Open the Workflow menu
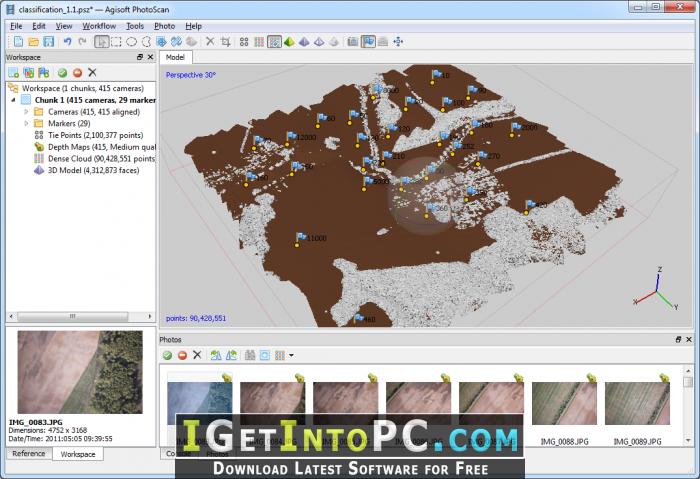This screenshot has height=479, width=700. tap(99, 26)
